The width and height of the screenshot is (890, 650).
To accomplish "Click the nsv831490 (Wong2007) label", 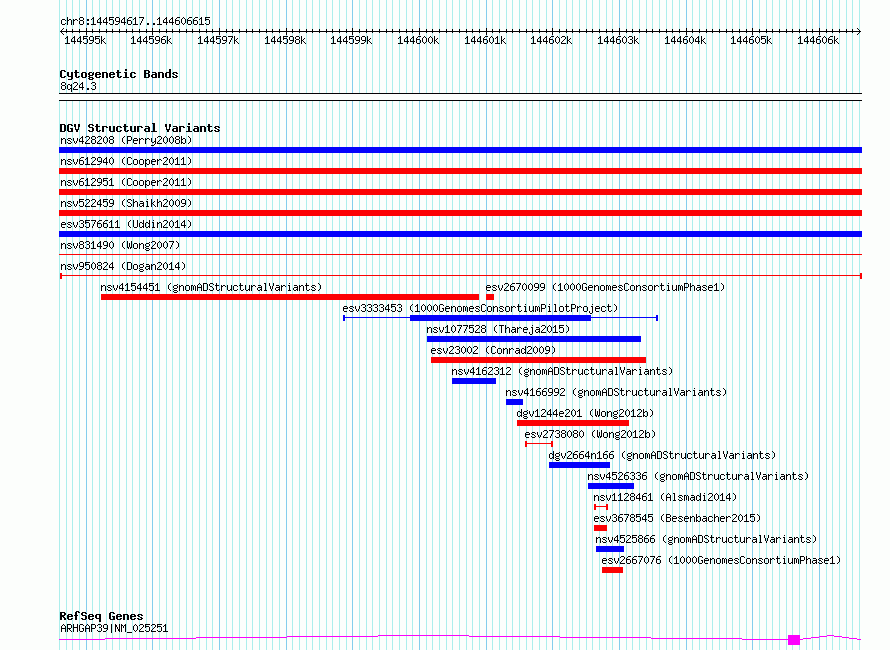I will pos(120,245).
